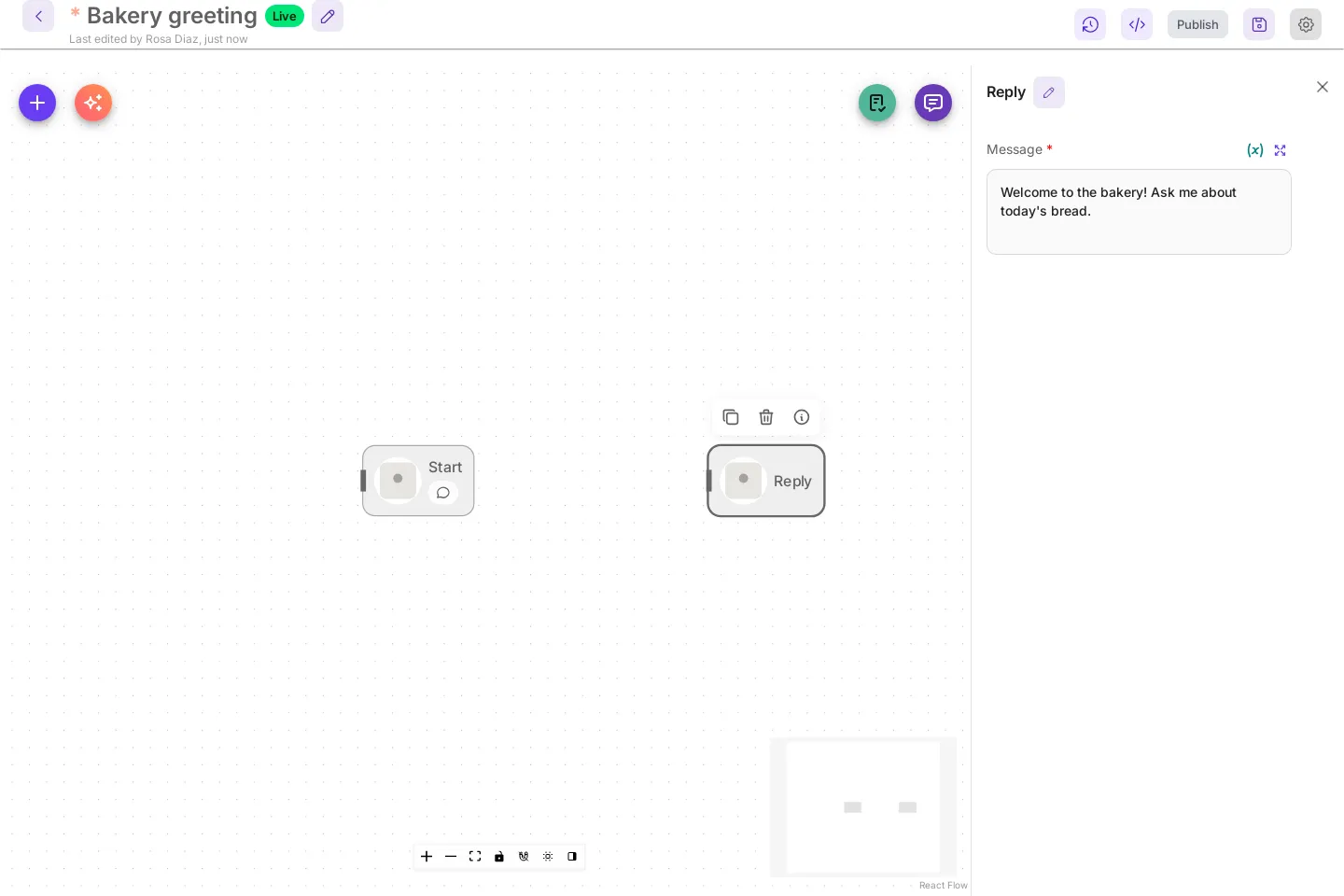Open the version history
1344x896 pixels.
coord(1090,24)
